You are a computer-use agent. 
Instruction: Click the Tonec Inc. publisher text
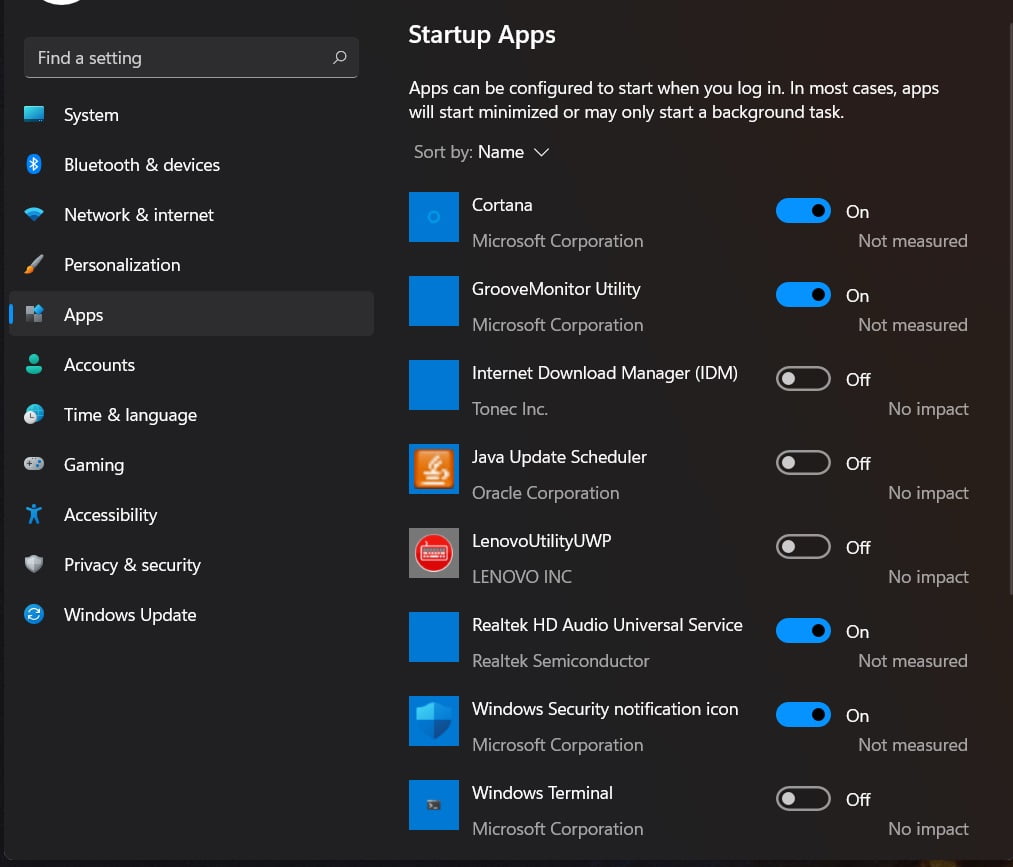point(510,409)
